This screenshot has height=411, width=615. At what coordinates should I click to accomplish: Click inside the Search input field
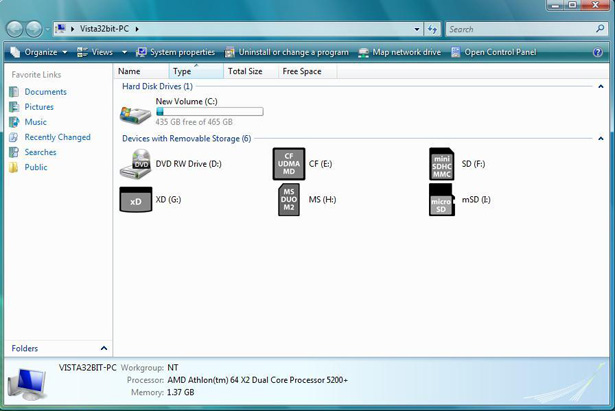pos(520,29)
